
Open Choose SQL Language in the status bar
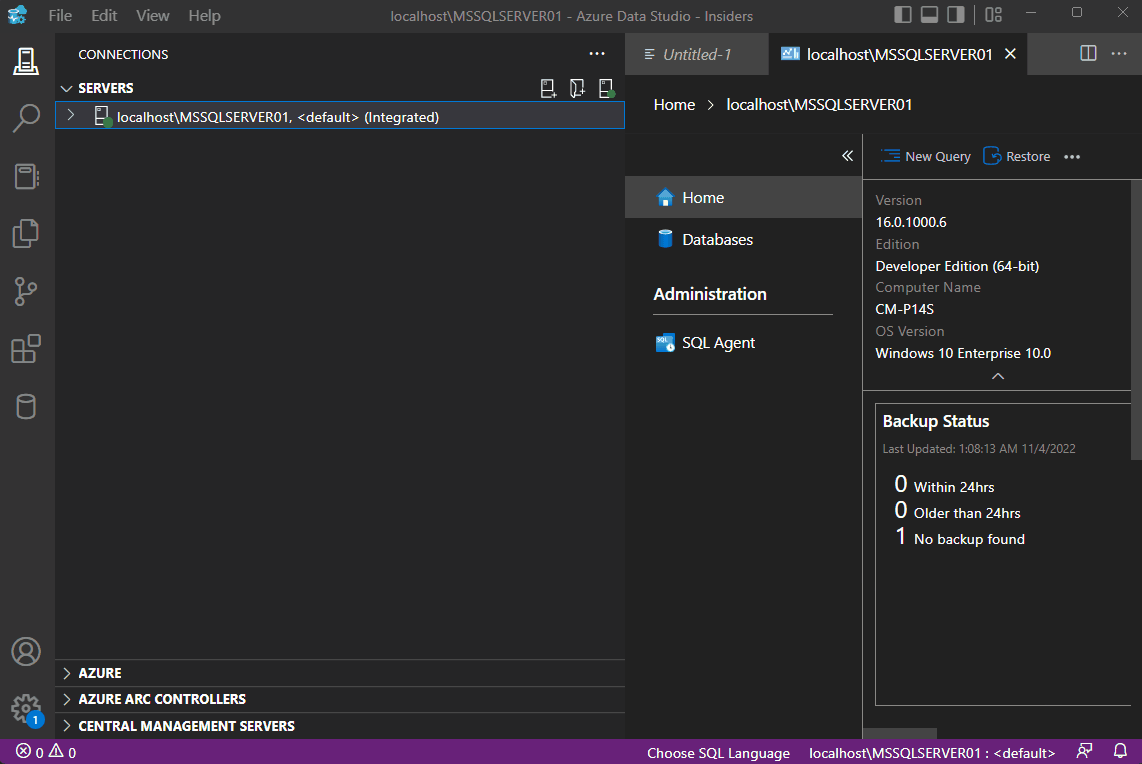pos(718,752)
